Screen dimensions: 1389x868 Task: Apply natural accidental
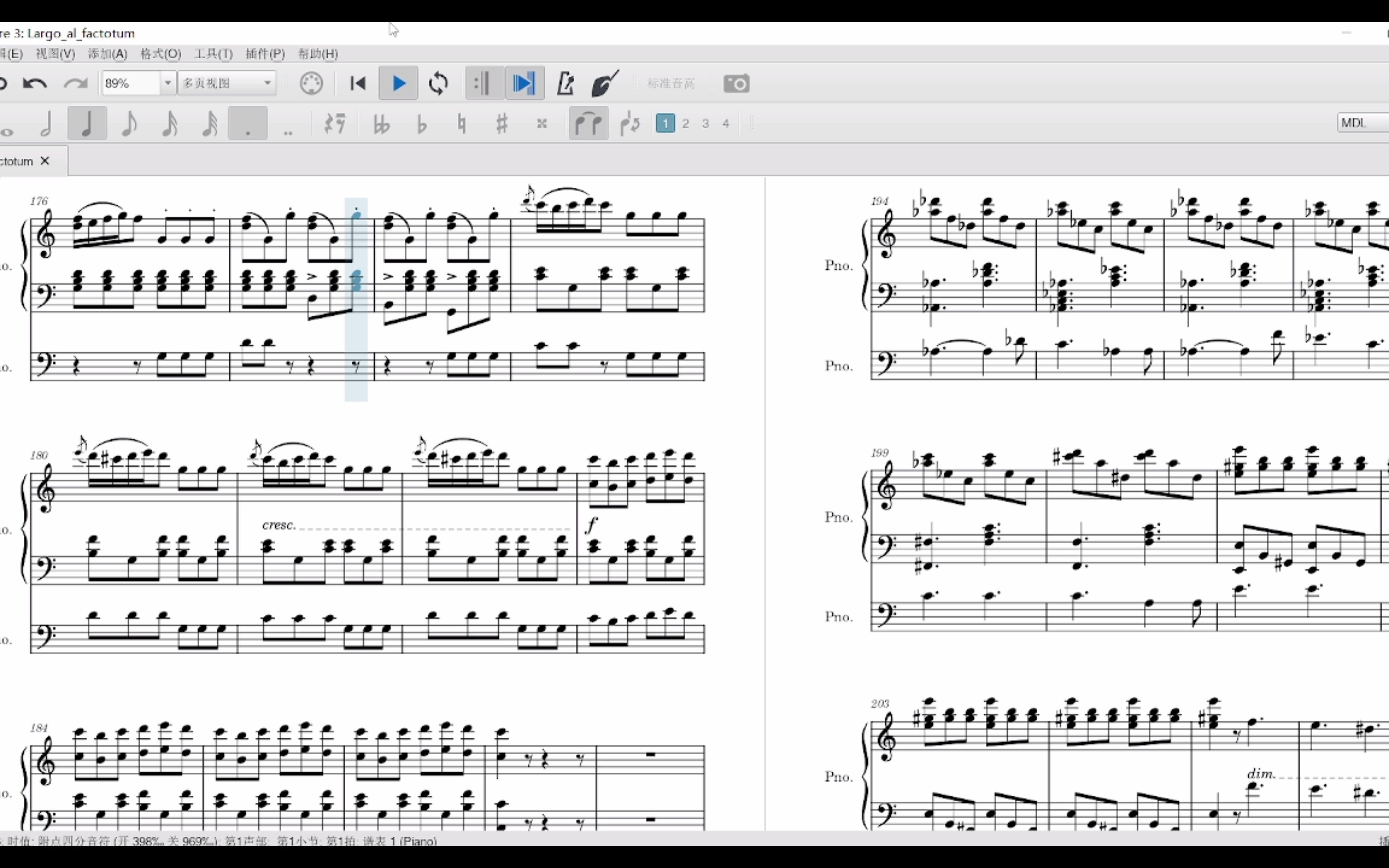pyautogui.click(x=462, y=123)
